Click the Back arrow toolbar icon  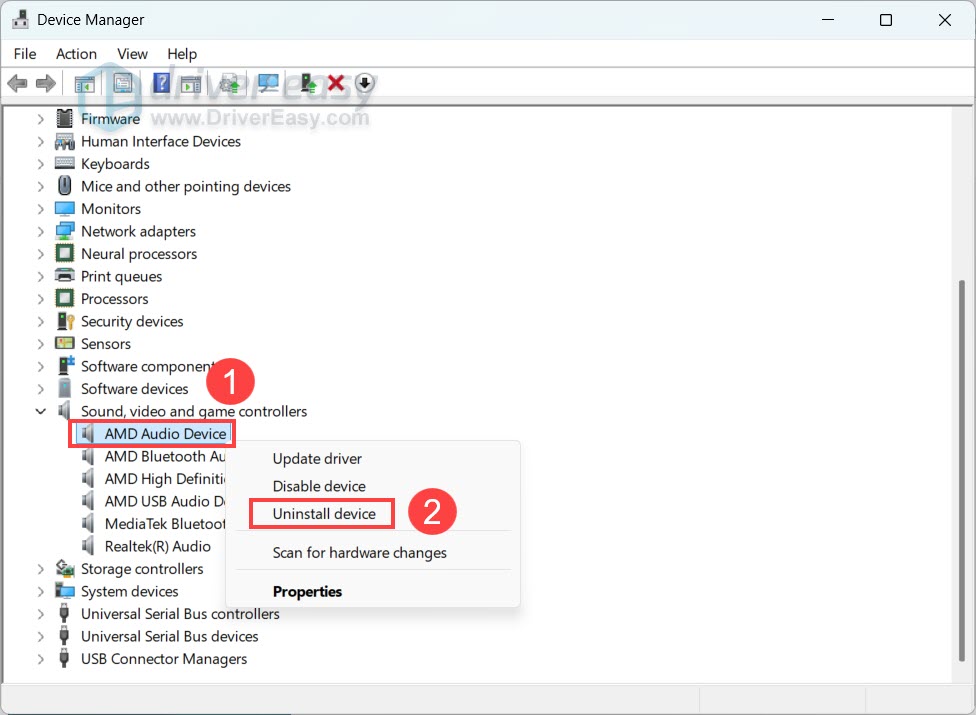pos(17,83)
